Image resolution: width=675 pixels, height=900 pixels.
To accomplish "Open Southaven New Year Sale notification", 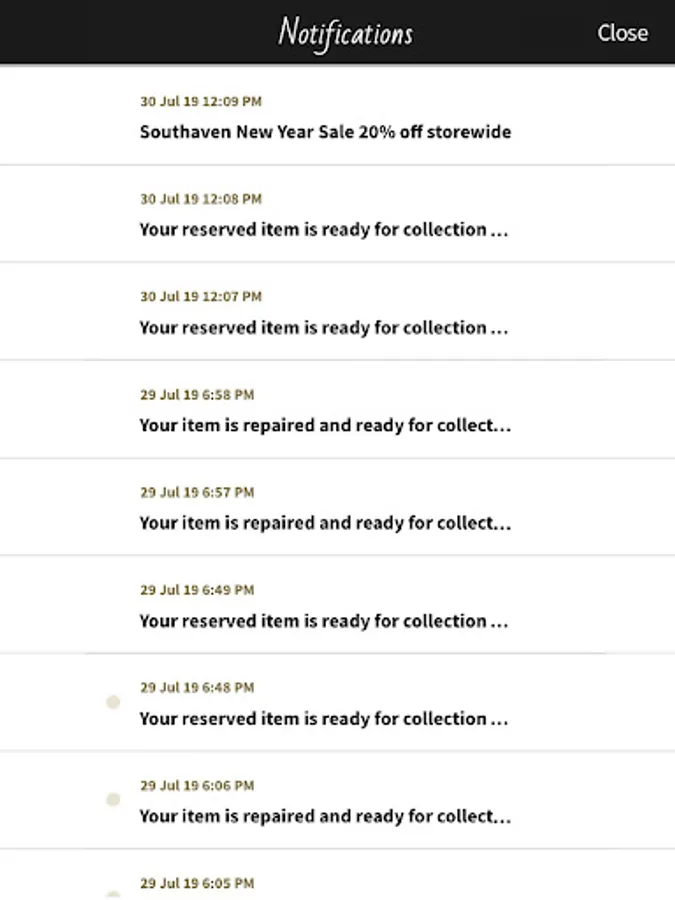I will click(325, 132).
